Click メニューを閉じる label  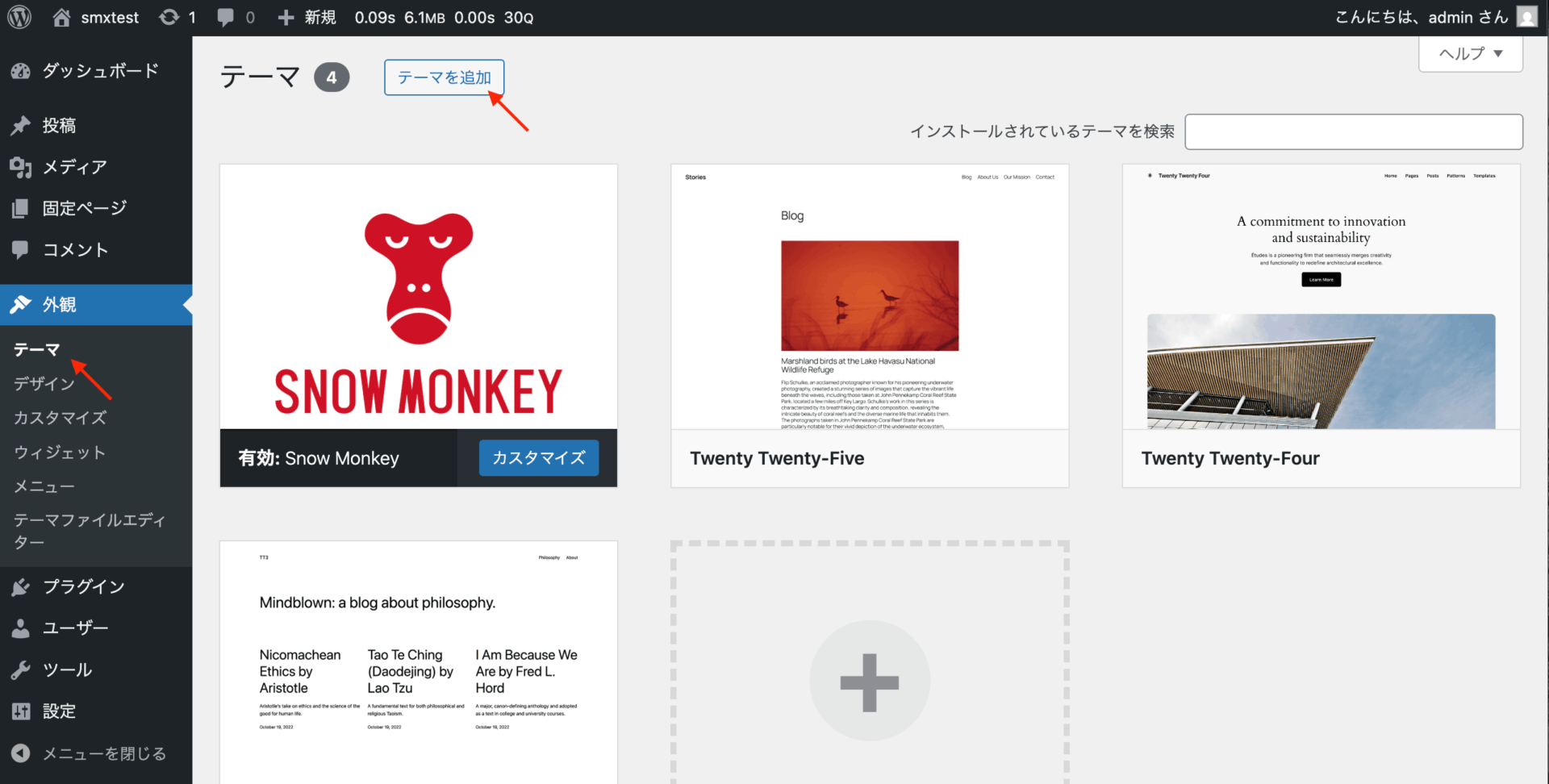pos(104,753)
